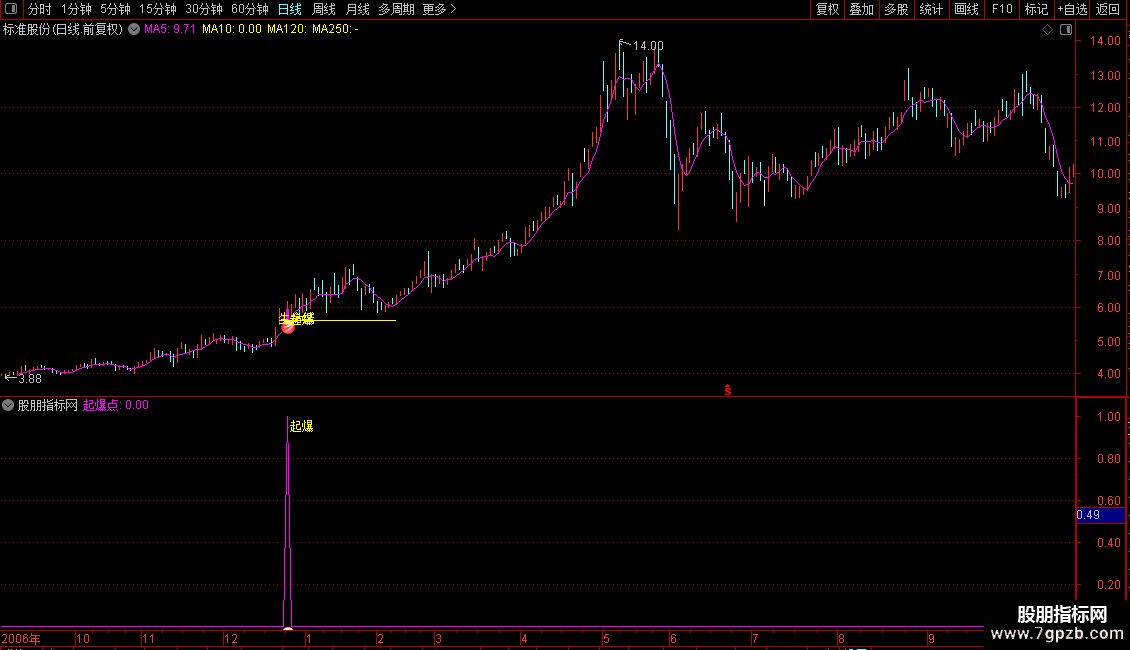Click the panel layout icon at top-left
The width and height of the screenshot is (1130, 650).
(x=11, y=9)
